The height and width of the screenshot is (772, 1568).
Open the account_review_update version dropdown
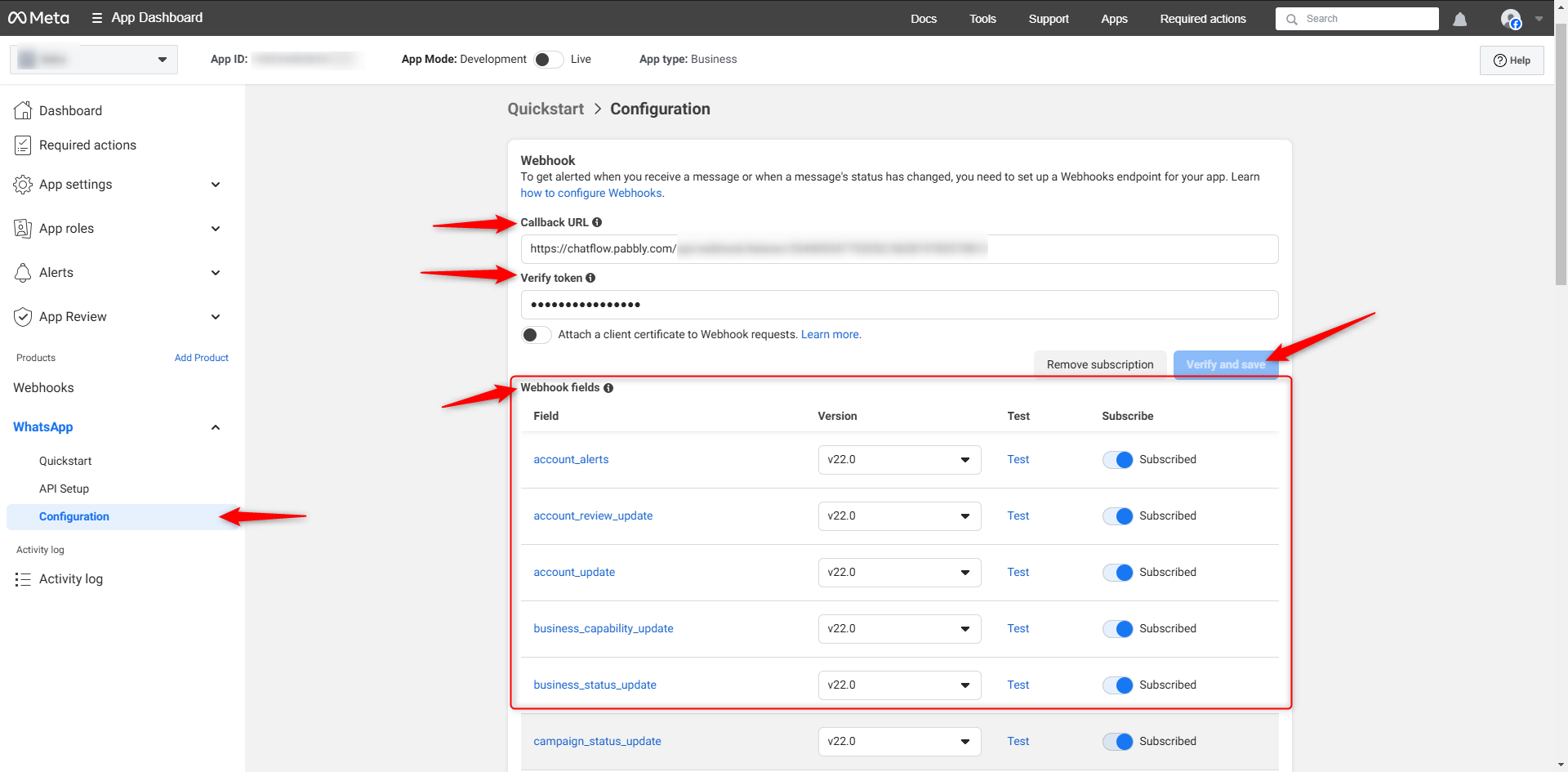click(x=899, y=516)
